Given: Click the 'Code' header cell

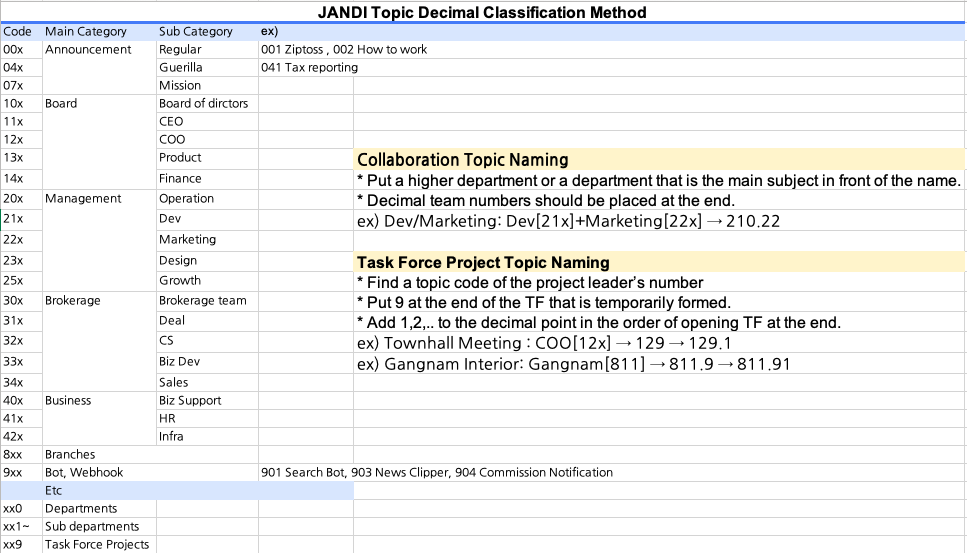Looking at the screenshot, I should pyautogui.click(x=22, y=31).
